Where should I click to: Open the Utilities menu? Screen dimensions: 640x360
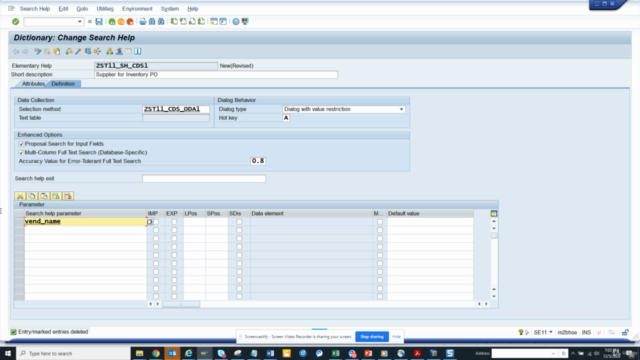(x=105, y=9)
